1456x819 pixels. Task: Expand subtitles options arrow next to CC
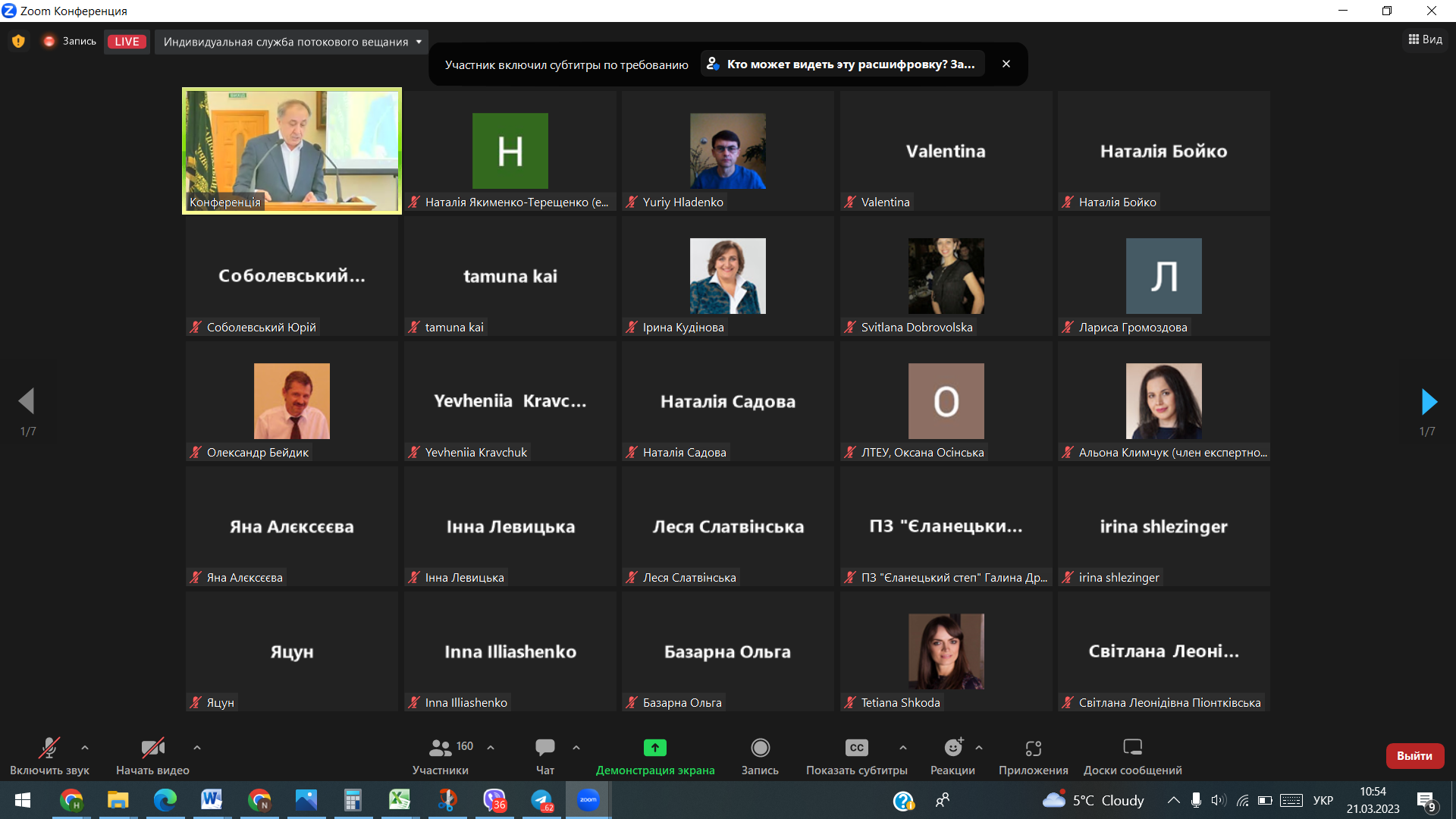click(x=903, y=748)
